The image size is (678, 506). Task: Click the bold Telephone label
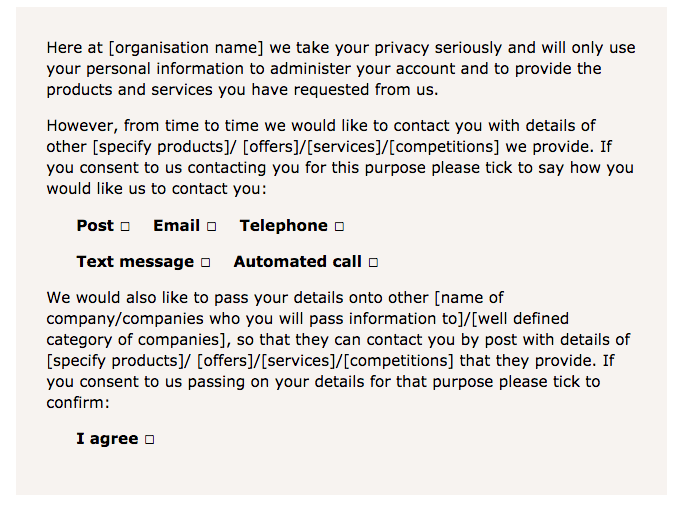tap(284, 226)
